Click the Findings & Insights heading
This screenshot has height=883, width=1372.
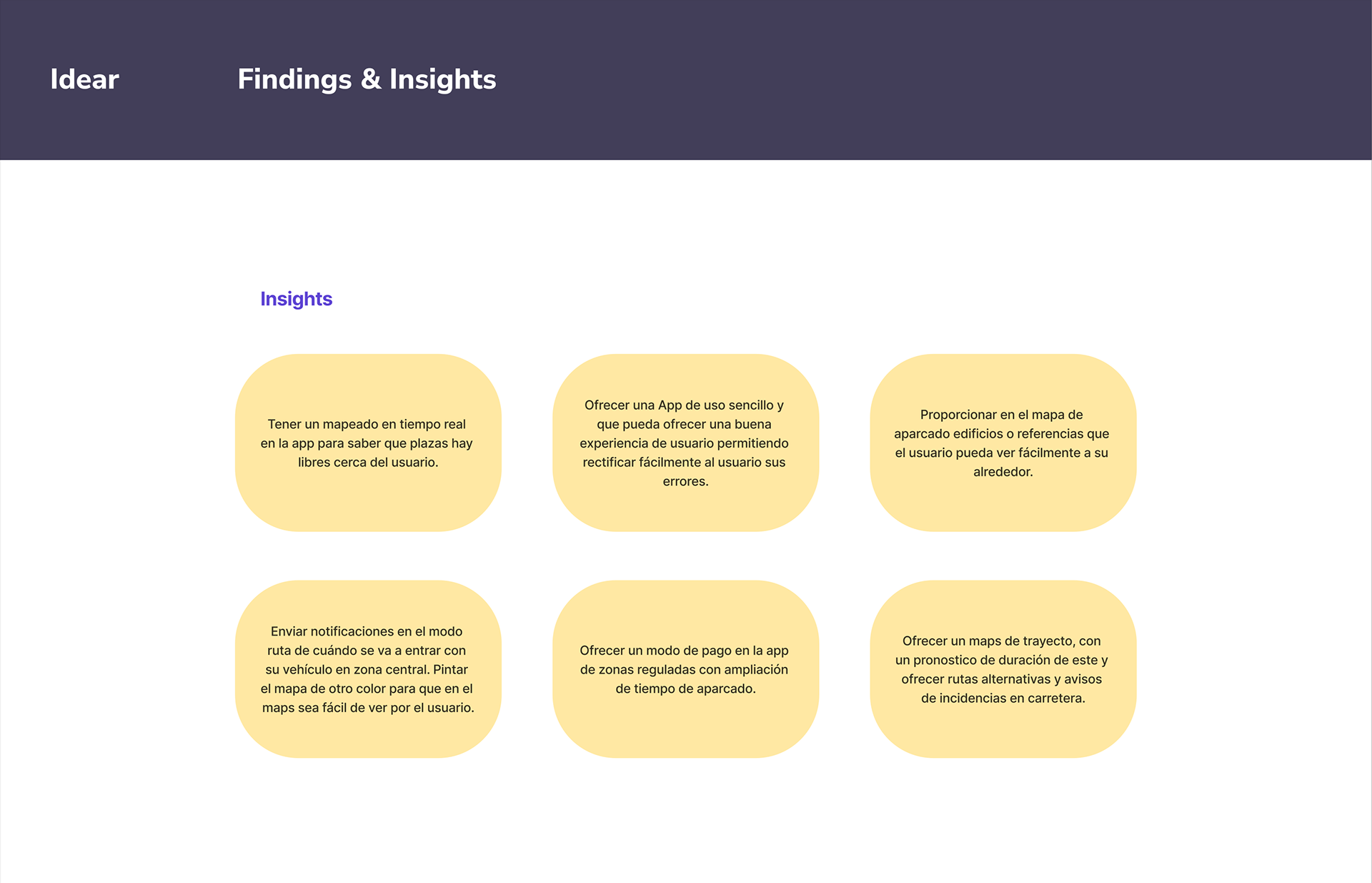point(367,80)
